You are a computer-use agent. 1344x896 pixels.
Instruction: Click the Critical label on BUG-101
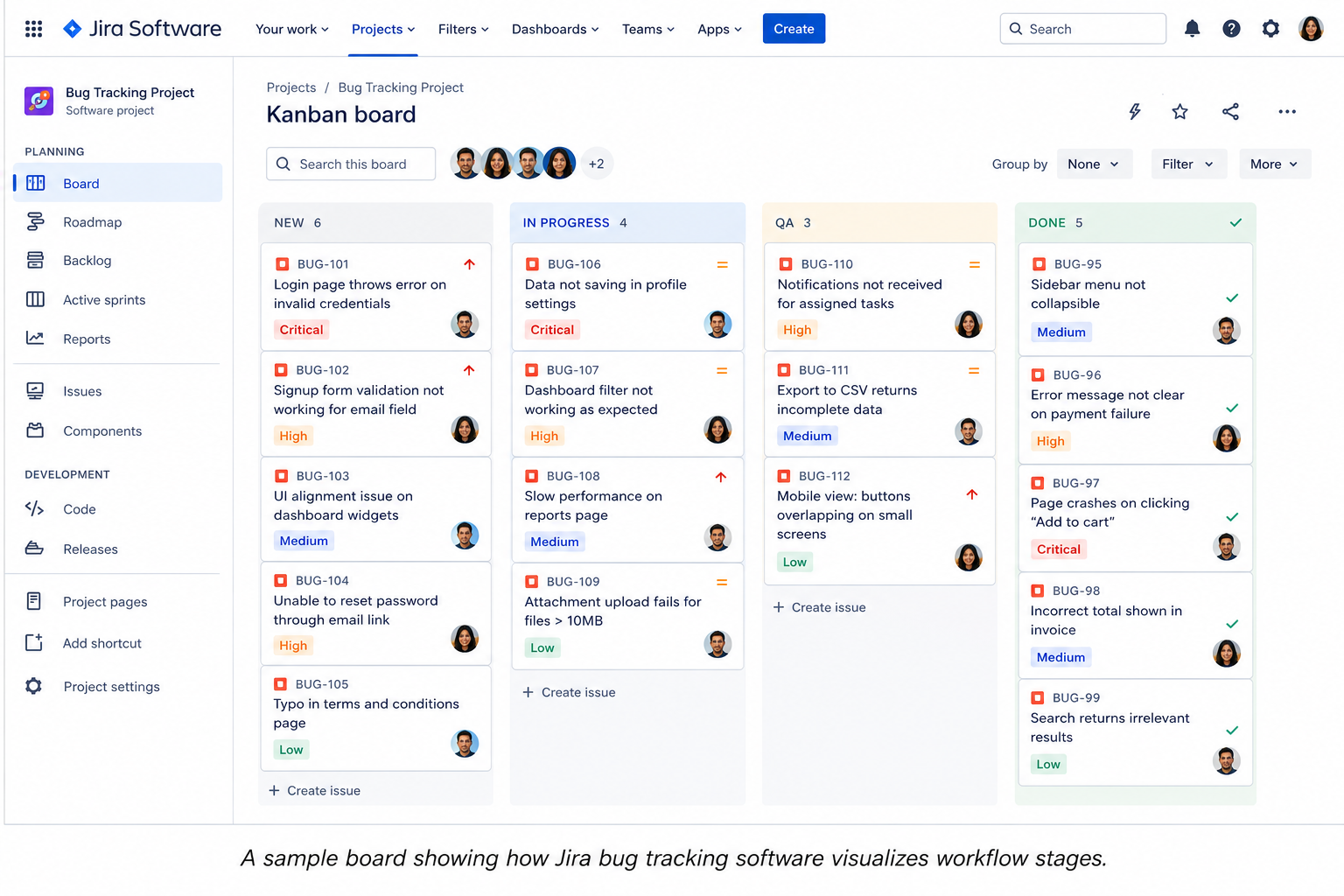click(x=301, y=329)
